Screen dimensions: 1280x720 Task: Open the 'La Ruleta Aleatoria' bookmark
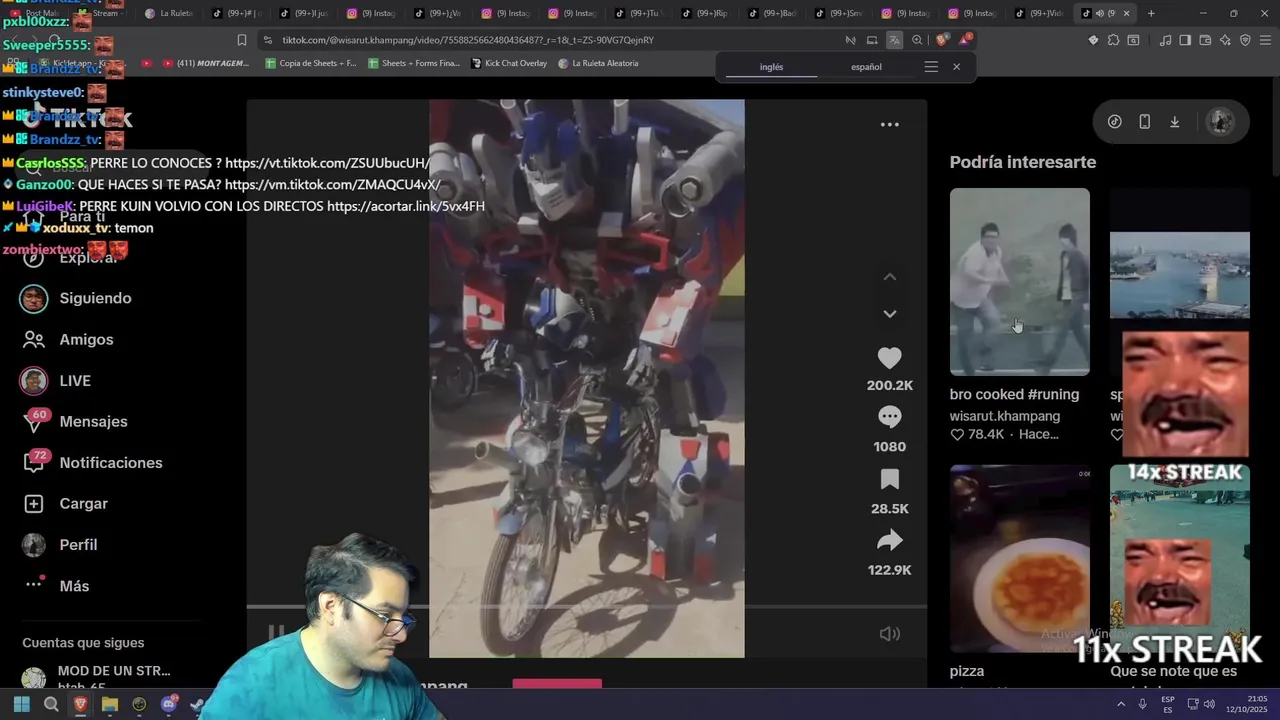pyautogui.click(x=598, y=63)
